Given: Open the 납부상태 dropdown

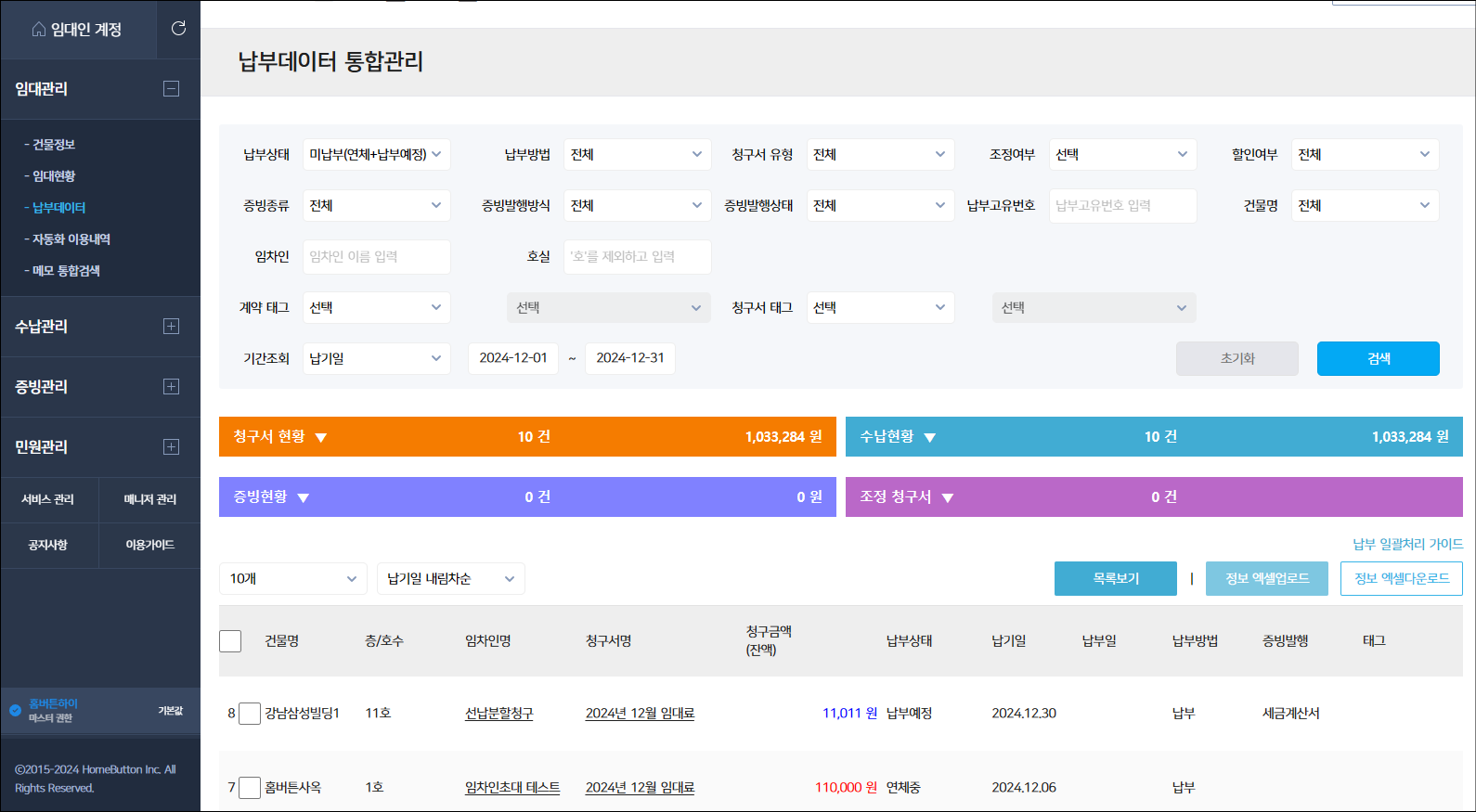Looking at the screenshot, I should tap(376, 155).
